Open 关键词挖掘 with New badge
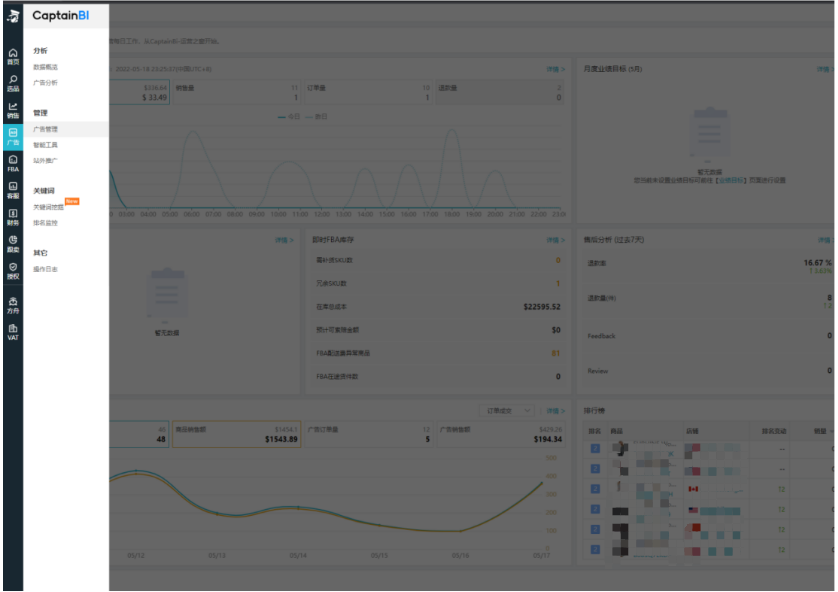This screenshot has height=592, width=838. (x=48, y=207)
